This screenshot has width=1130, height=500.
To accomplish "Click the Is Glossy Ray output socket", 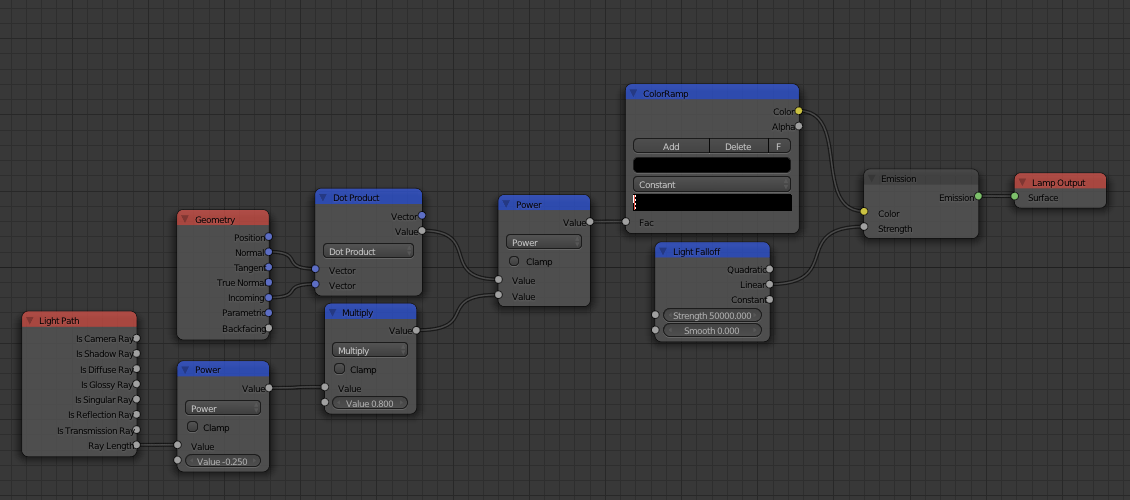I will coord(136,385).
